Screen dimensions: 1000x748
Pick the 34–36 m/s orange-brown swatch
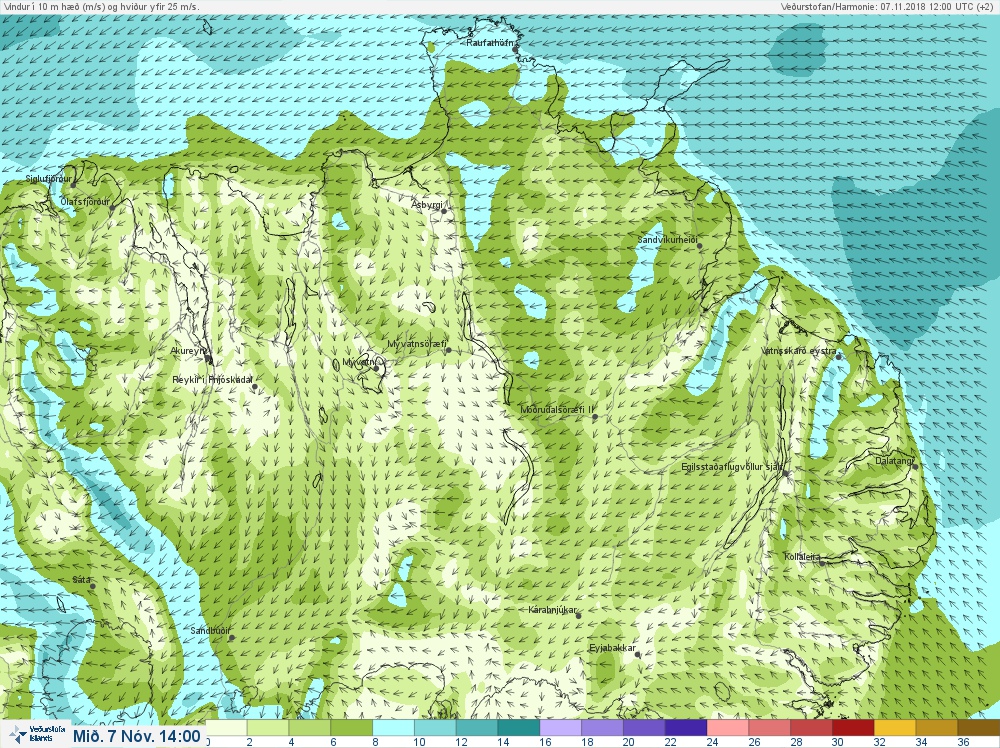pos(936,728)
